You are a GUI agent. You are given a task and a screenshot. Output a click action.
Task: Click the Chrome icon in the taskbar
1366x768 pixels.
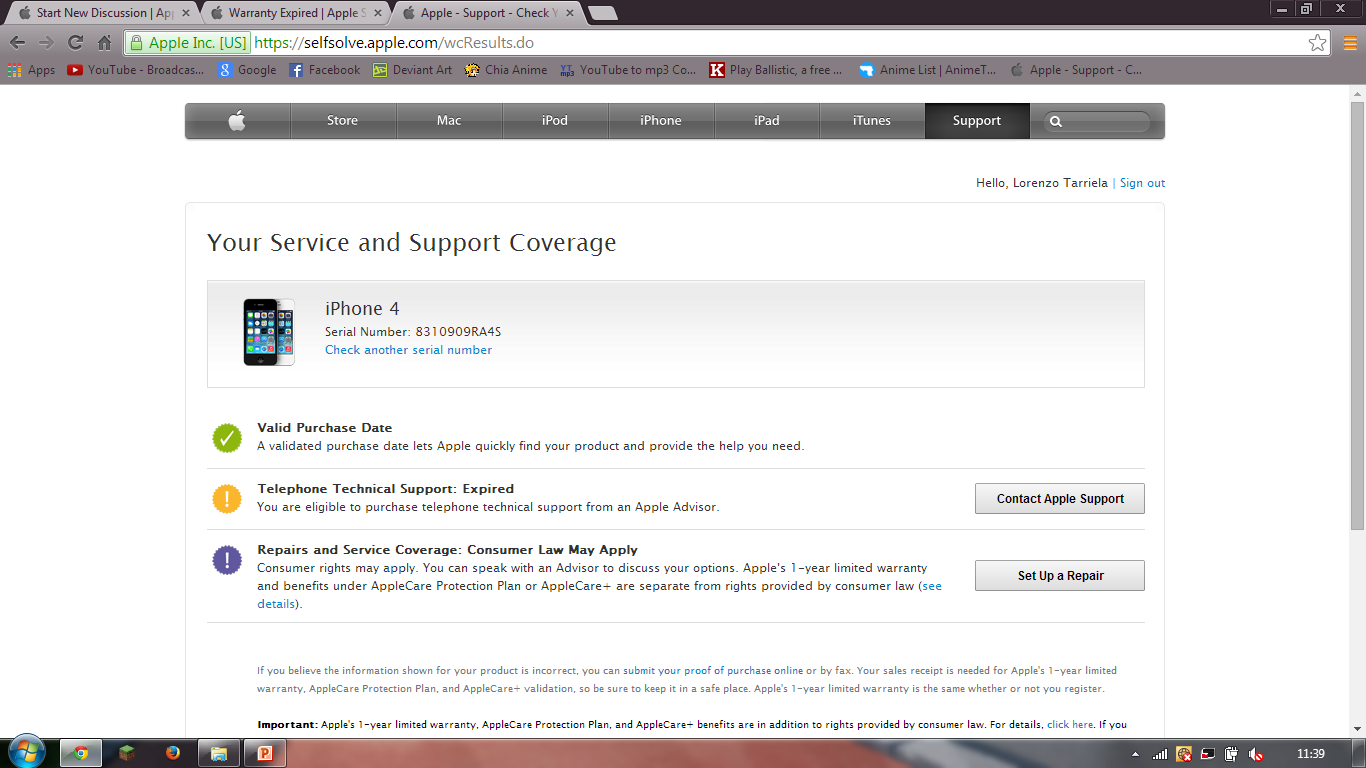point(81,753)
